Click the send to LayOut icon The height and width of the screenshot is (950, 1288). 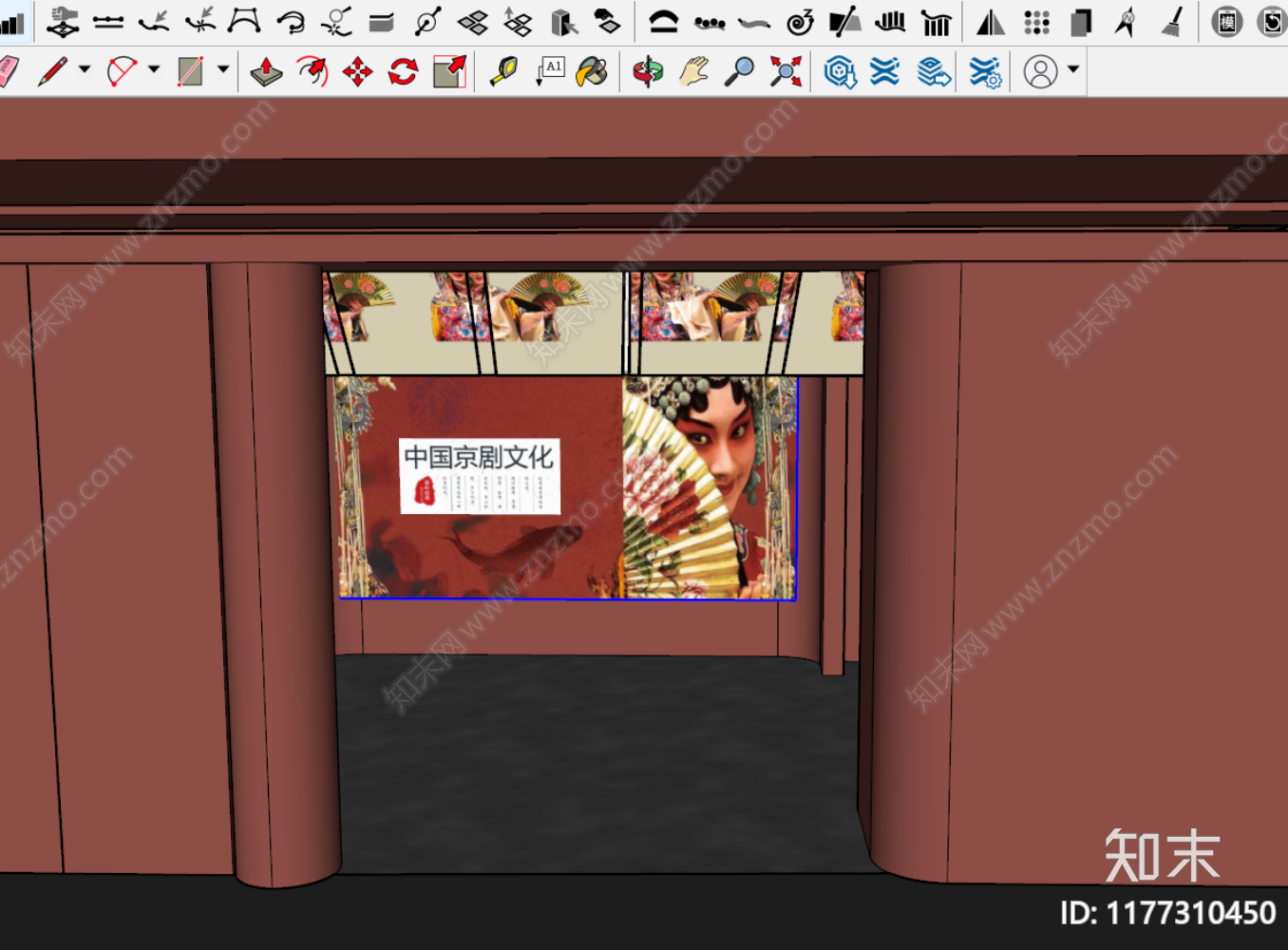point(935,71)
